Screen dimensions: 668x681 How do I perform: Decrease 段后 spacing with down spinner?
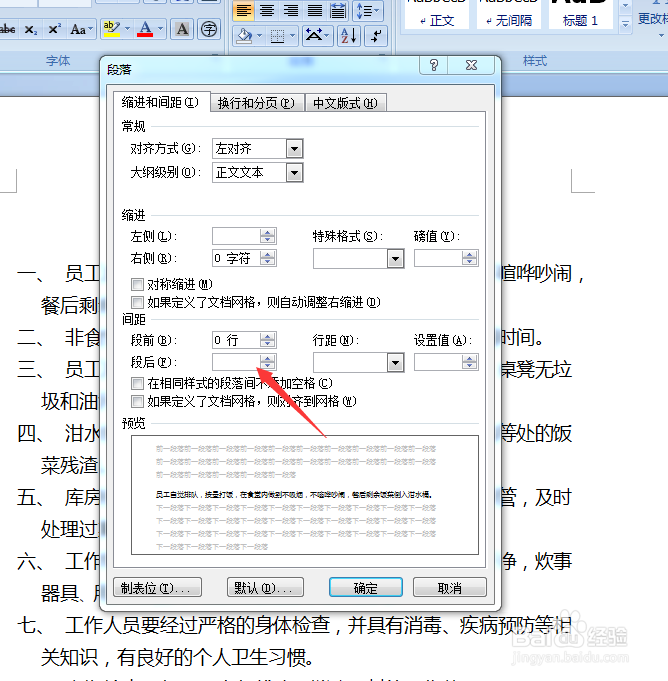[268, 366]
